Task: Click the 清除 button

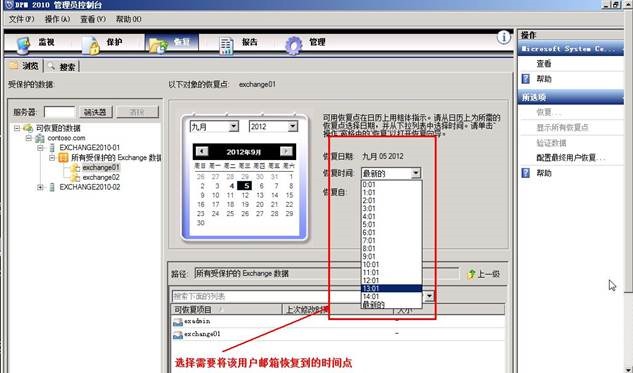Action: tap(137, 112)
